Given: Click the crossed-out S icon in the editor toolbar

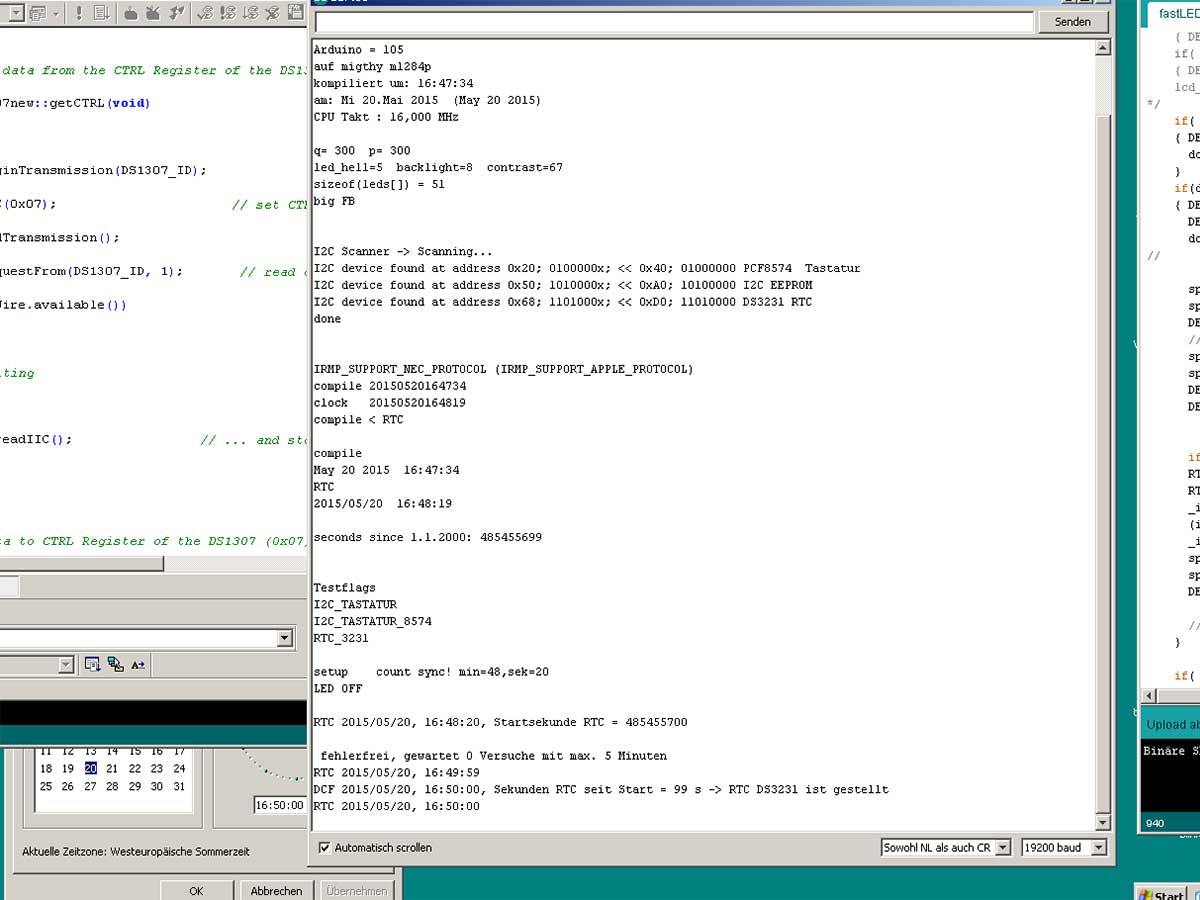Looking at the screenshot, I should 273,13.
